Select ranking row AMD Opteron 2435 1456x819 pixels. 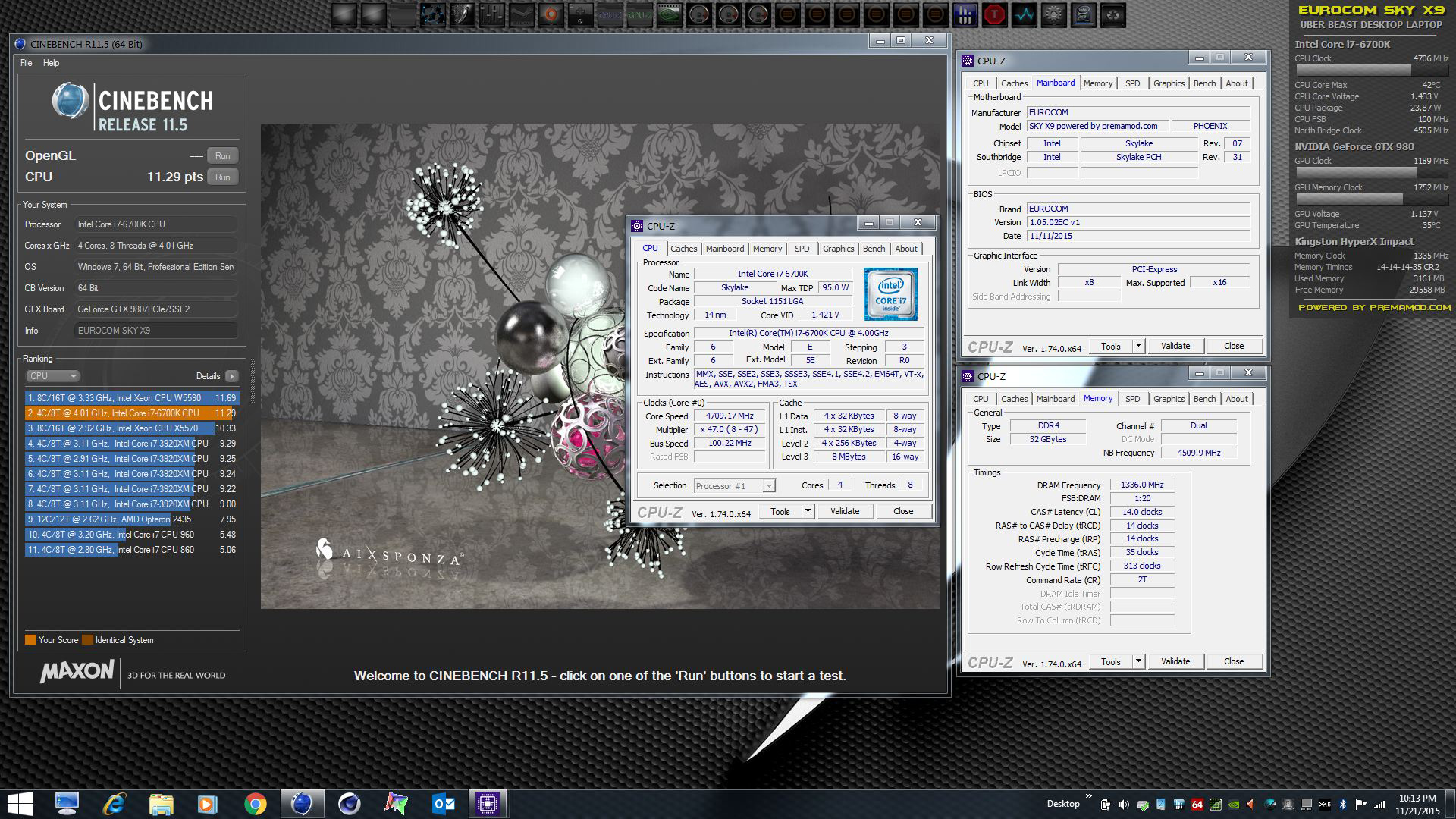(x=132, y=519)
